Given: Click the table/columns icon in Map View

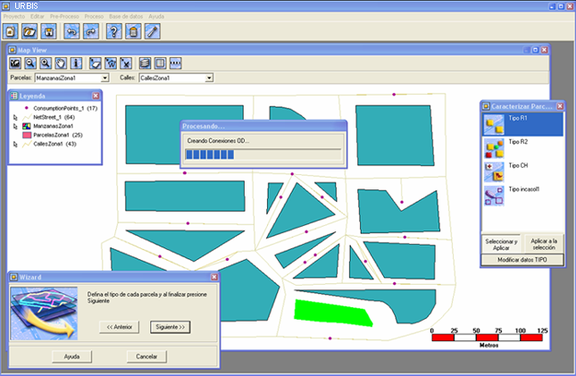Looking at the screenshot, I should point(160,63).
